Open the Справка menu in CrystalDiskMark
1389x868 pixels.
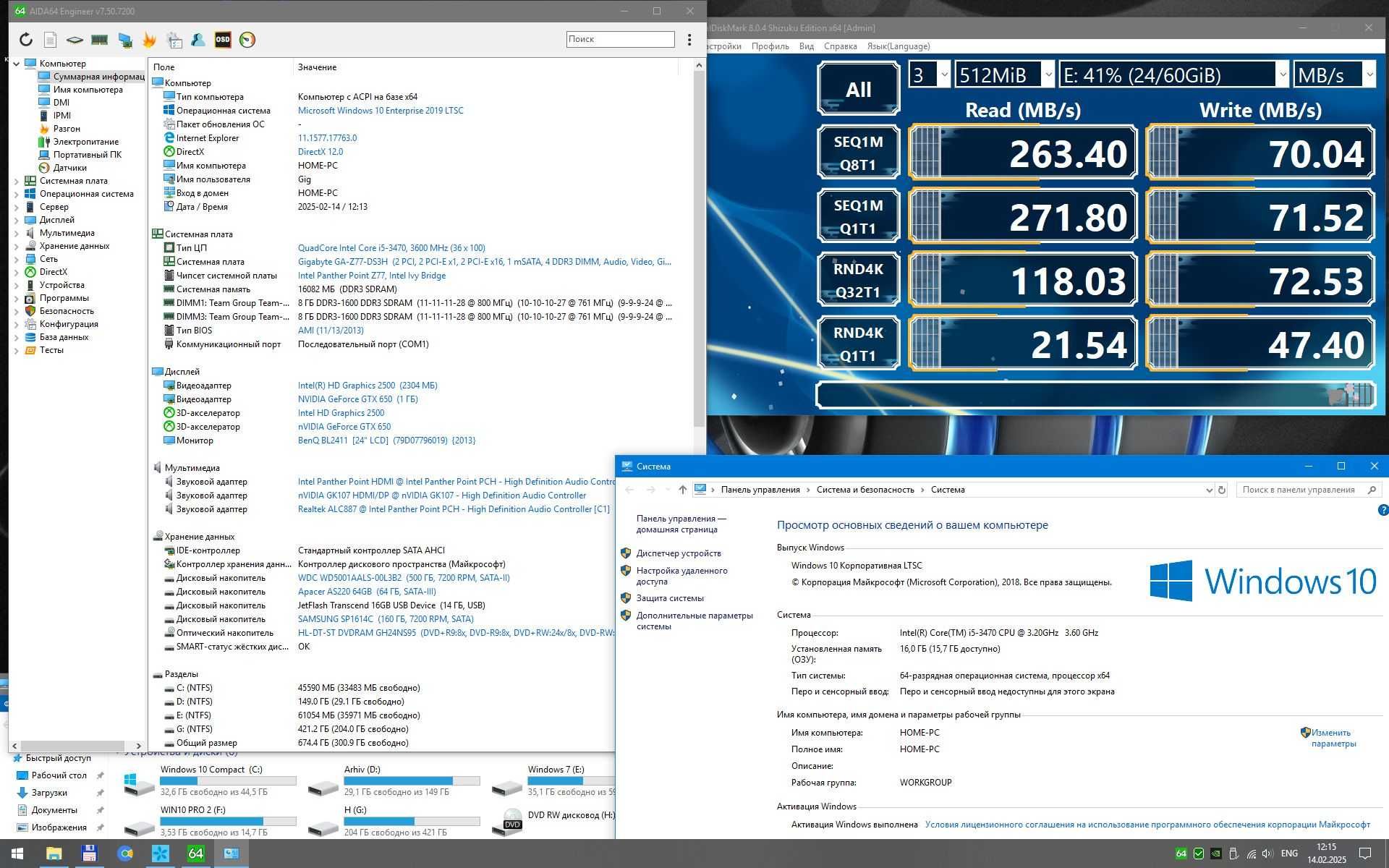840,46
